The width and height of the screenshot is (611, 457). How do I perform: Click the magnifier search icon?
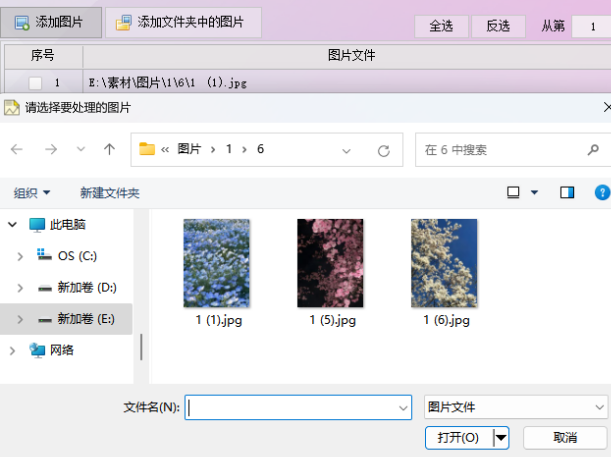[x=593, y=150]
